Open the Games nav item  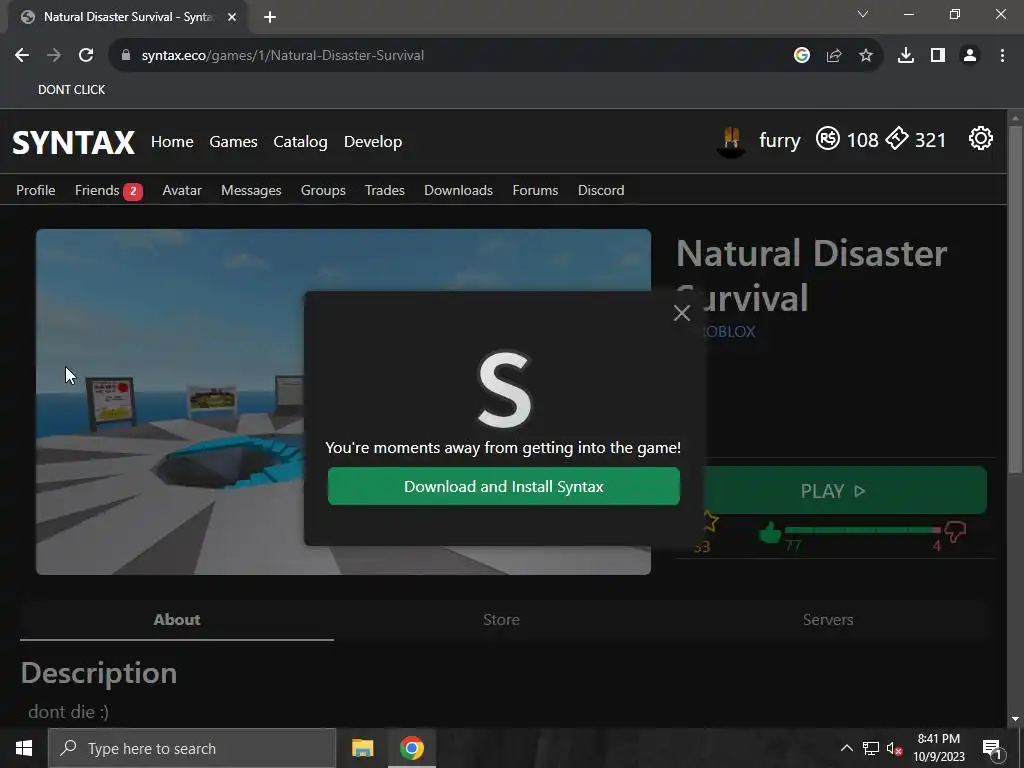click(233, 142)
